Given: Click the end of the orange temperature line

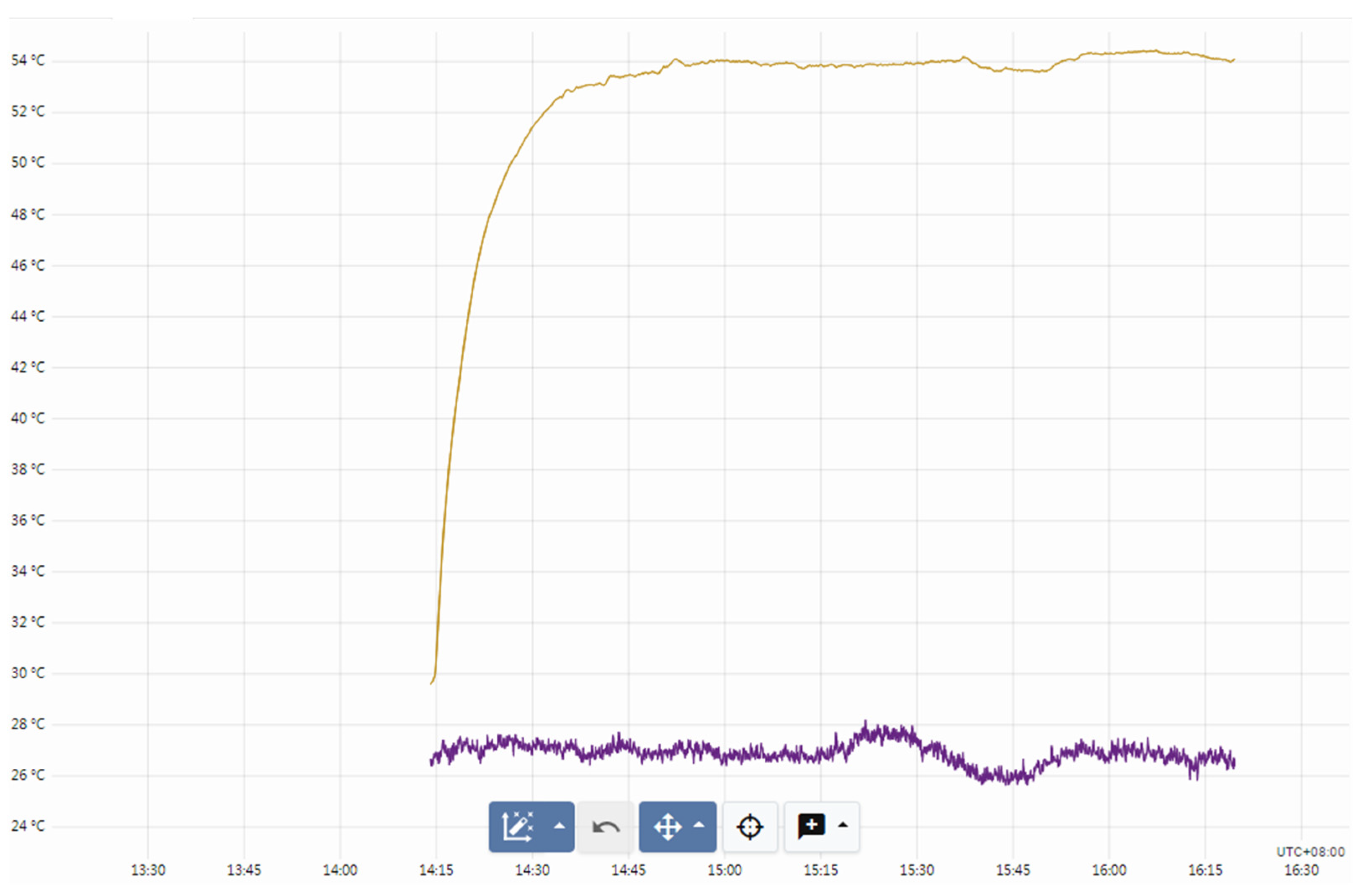Looking at the screenshot, I should pyautogui.click(x=1234, y=59).
